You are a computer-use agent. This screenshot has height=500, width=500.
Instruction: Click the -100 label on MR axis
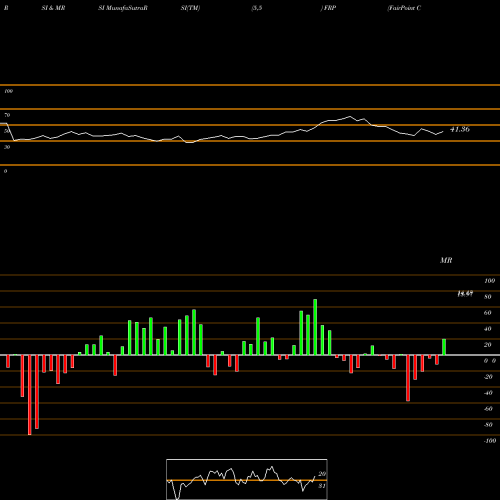click(489, 441)
